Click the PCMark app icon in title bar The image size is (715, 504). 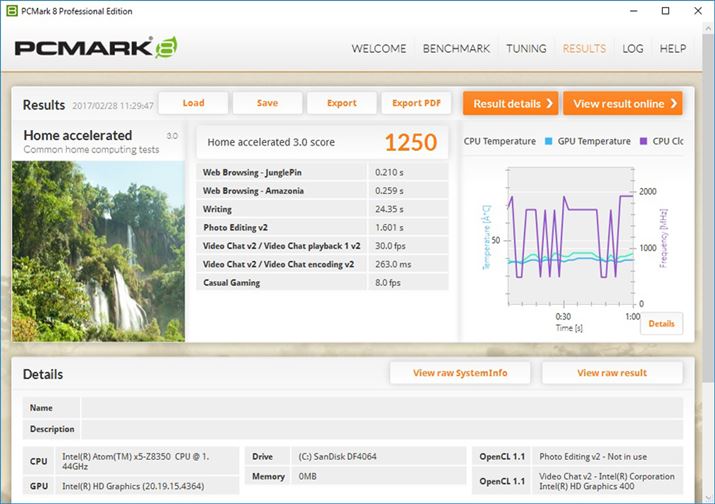click(x=10, y=10)
